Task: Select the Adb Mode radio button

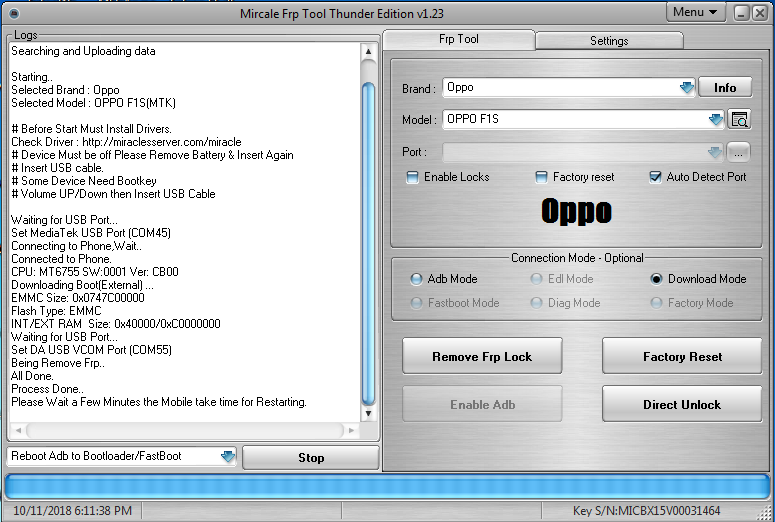Action: pos(416,279)
